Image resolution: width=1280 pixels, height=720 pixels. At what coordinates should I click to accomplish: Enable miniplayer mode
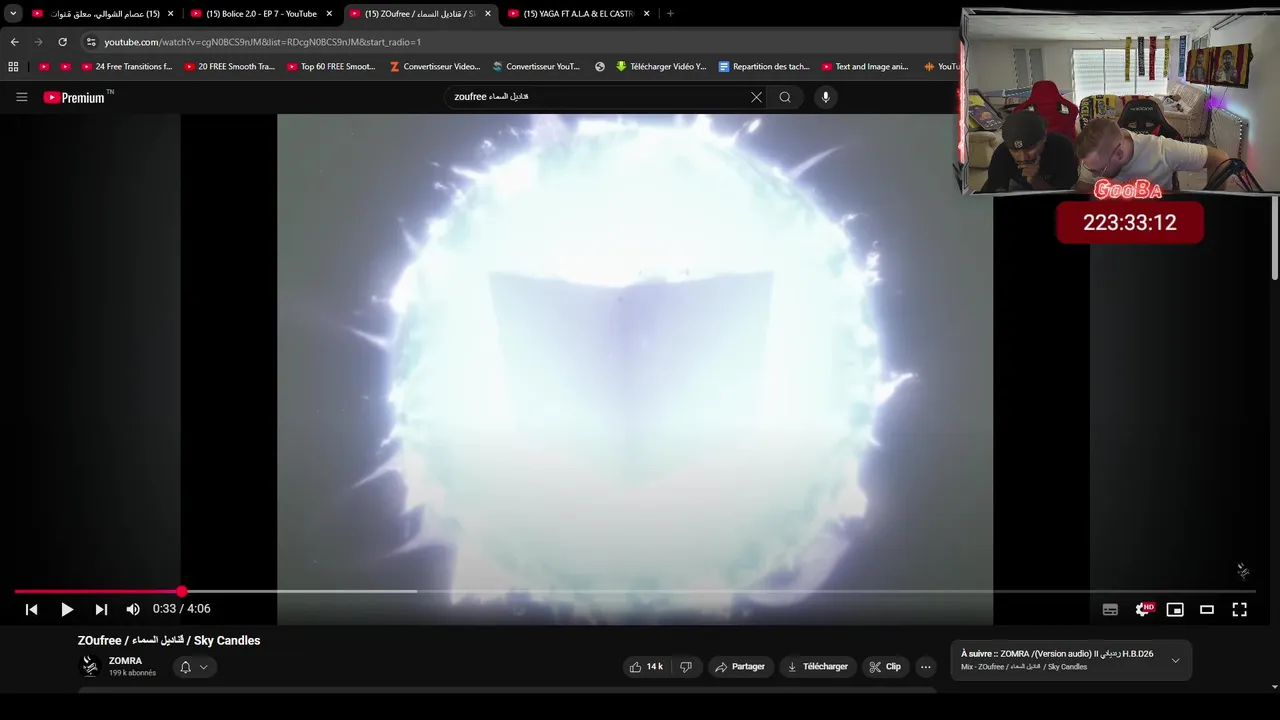[x=1175, y=609]
